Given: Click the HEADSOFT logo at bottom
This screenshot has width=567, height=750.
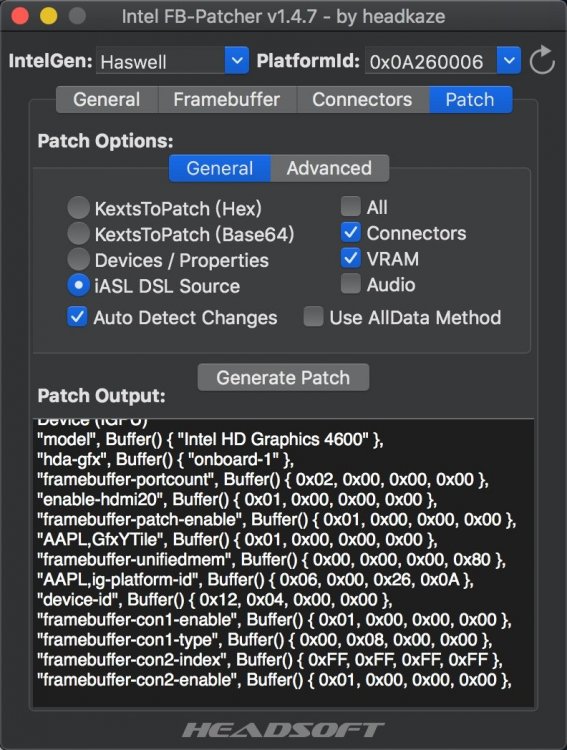Looking at the screenshot, I should click(283, 730).
